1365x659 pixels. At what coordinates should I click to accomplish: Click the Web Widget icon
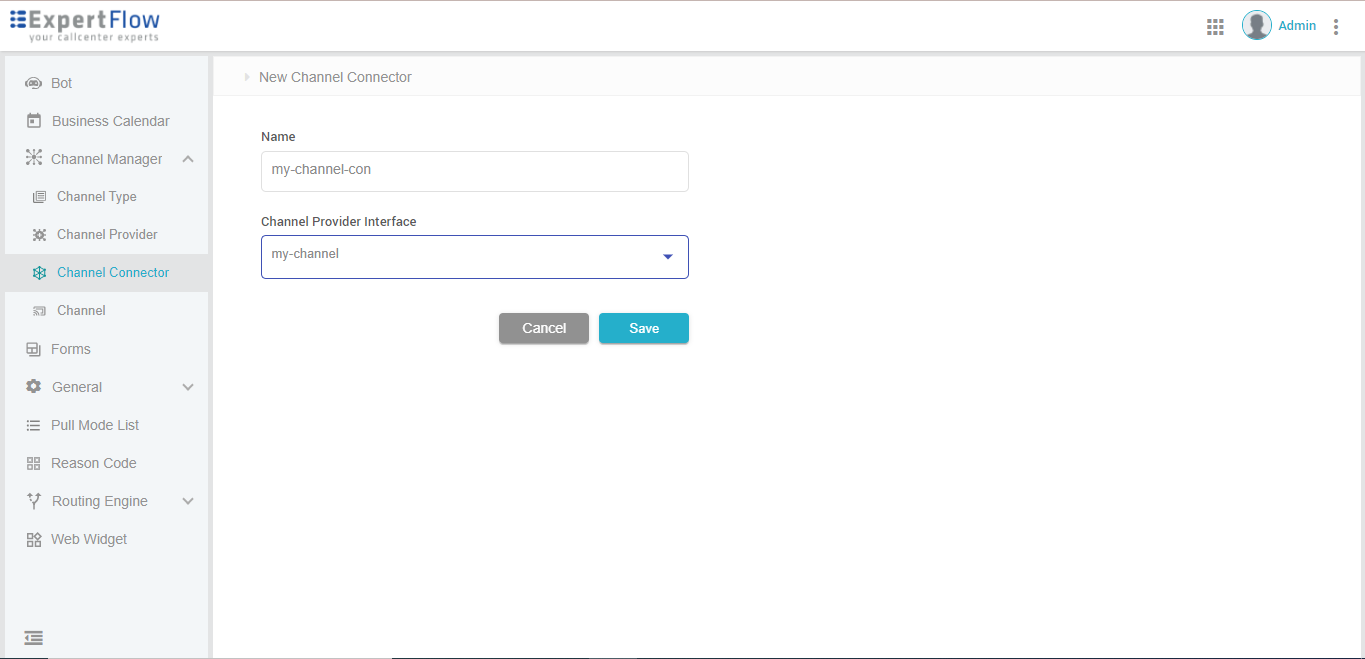coord(33,539)
